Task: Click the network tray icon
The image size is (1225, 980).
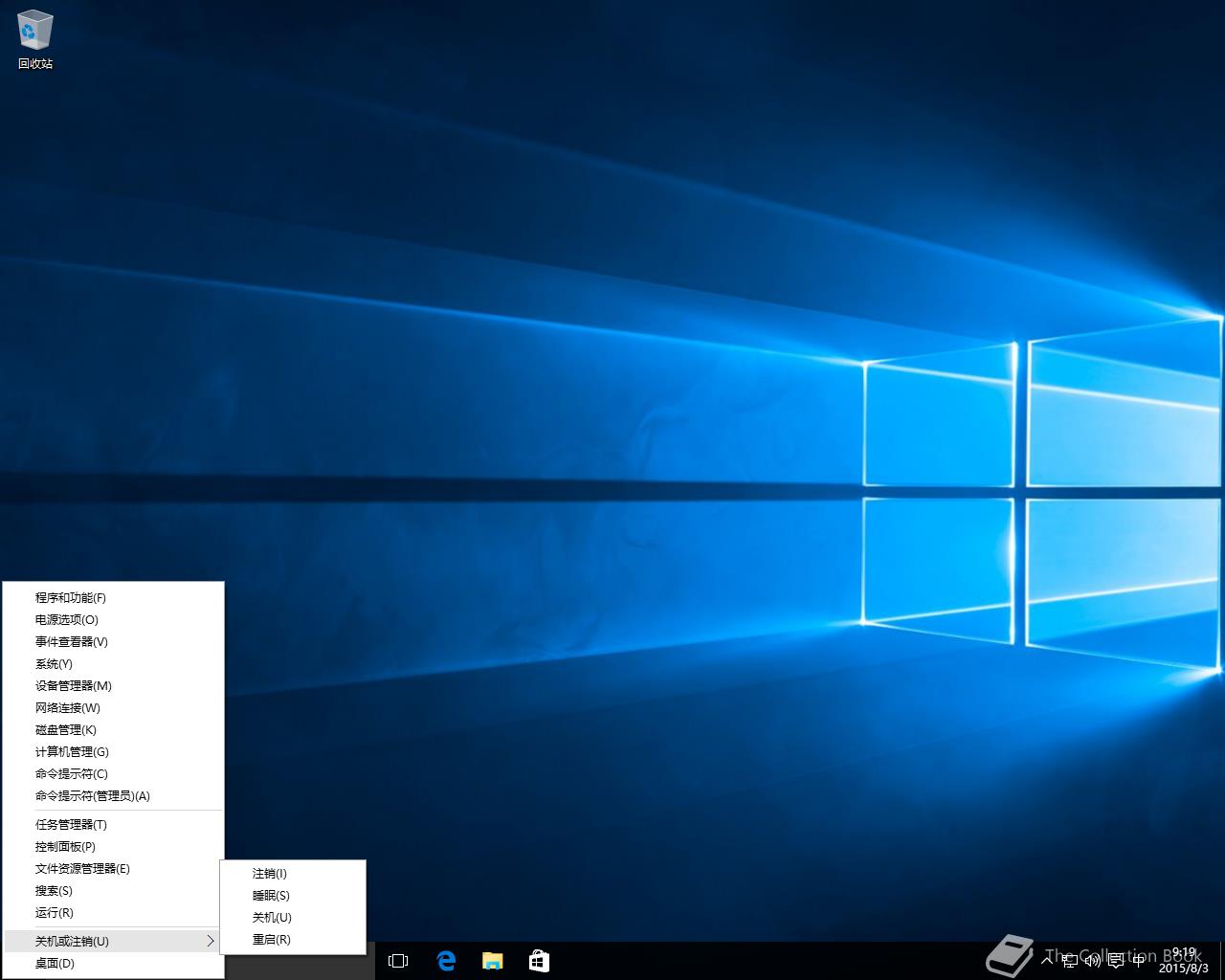Action: click(1070, 961)
